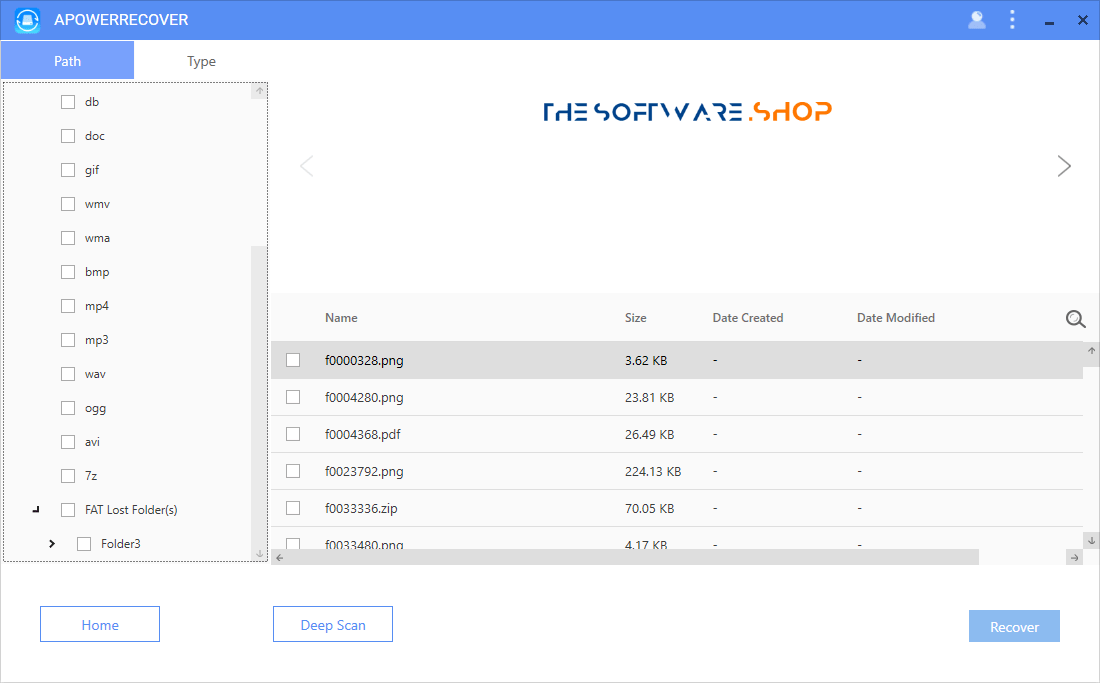Check the Folder3 checkbox
Screen dimensions: 1100x683
pyautogui.click(x=83, y=543)
